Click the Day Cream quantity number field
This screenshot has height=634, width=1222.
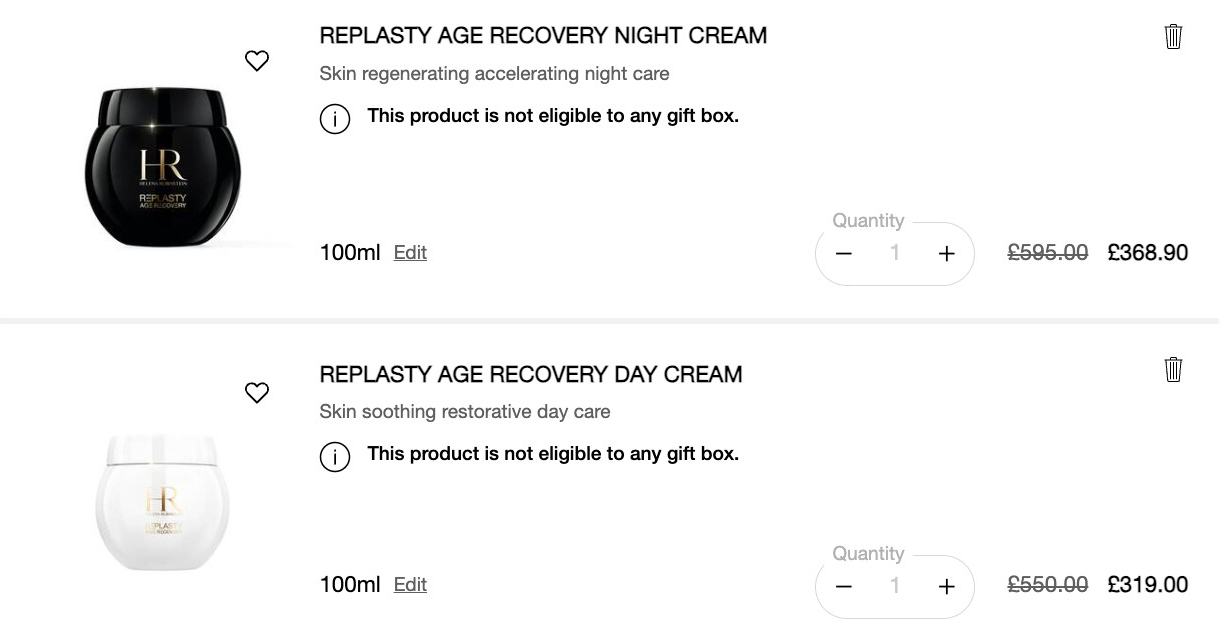895,587
